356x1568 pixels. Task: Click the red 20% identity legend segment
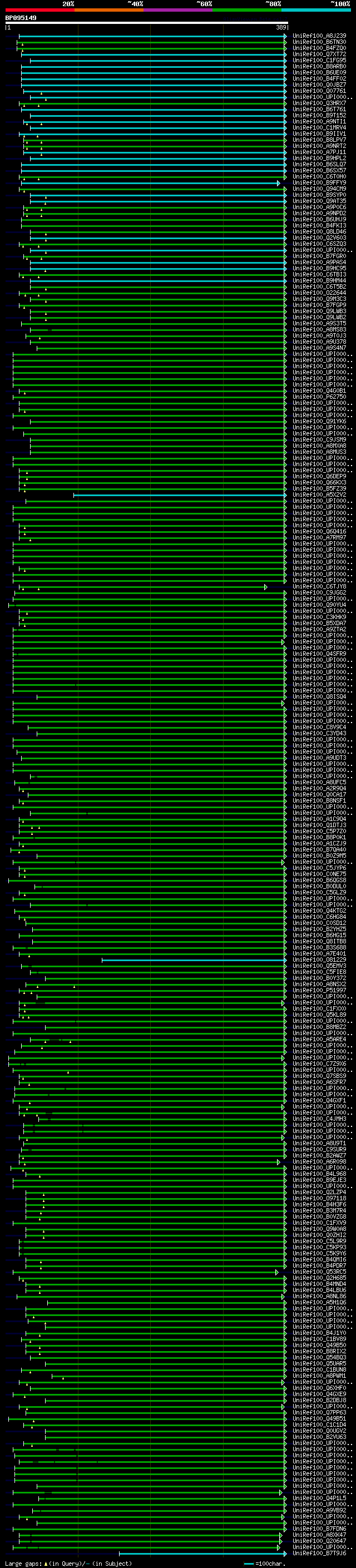pos(40,10)
